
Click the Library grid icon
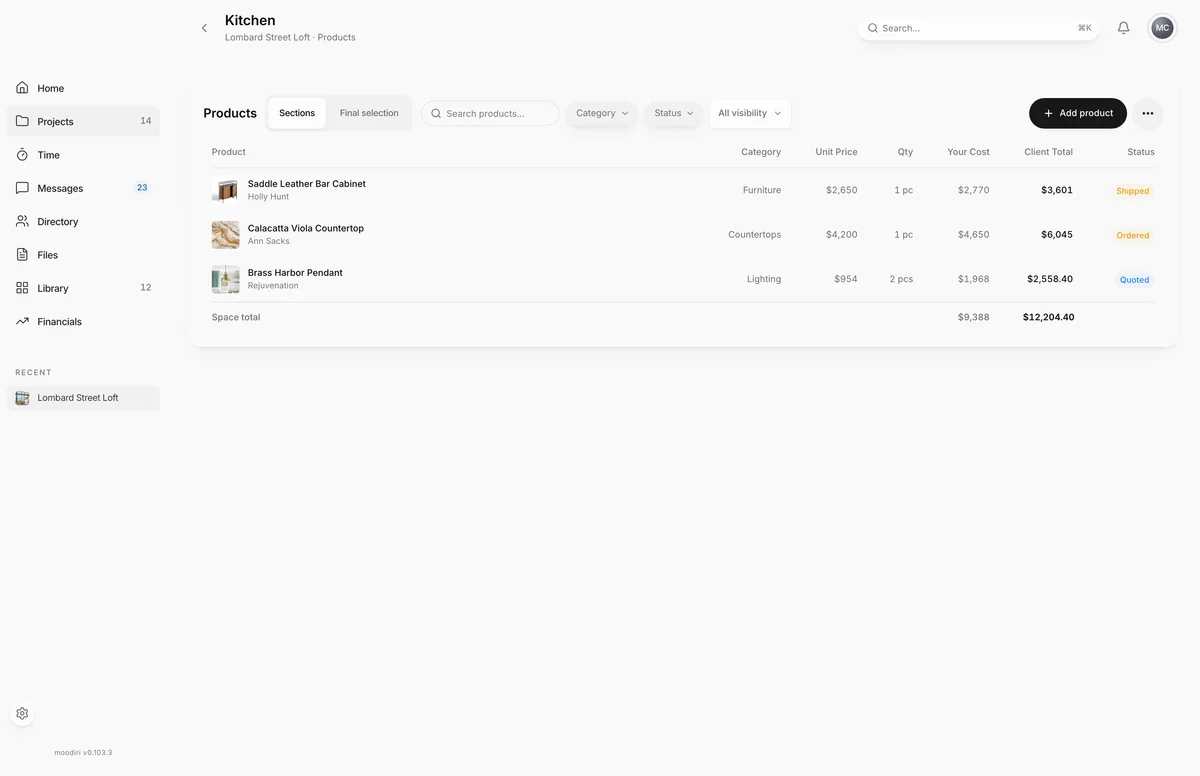point(22,288)
